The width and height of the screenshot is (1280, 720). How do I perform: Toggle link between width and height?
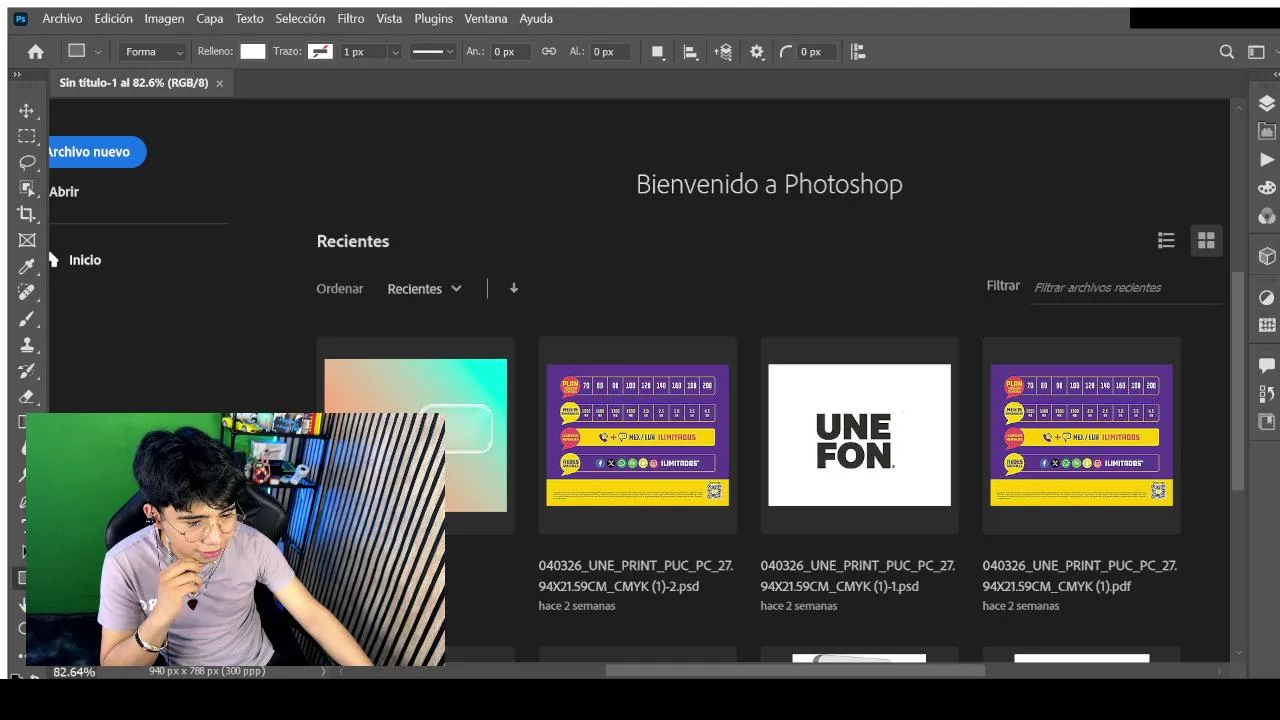[548, 52]
